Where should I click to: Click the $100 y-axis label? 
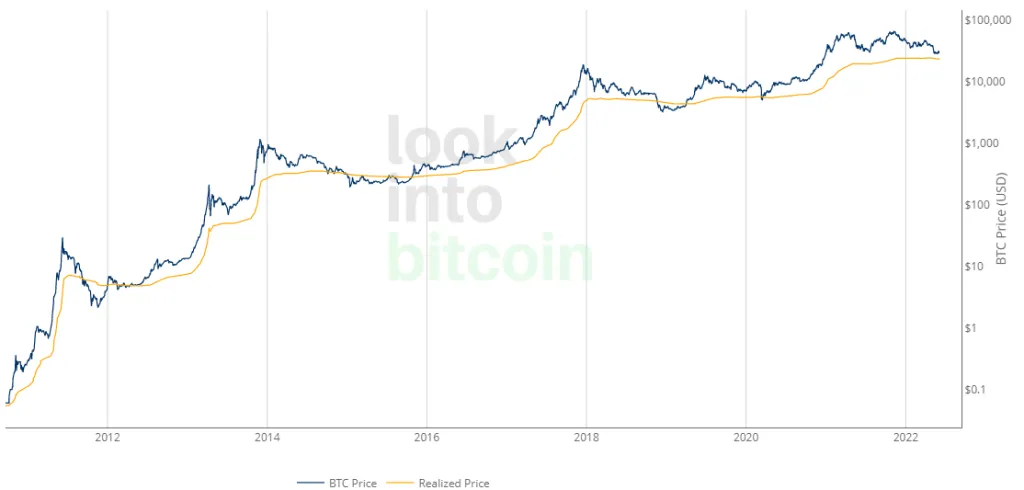(977, 205)
